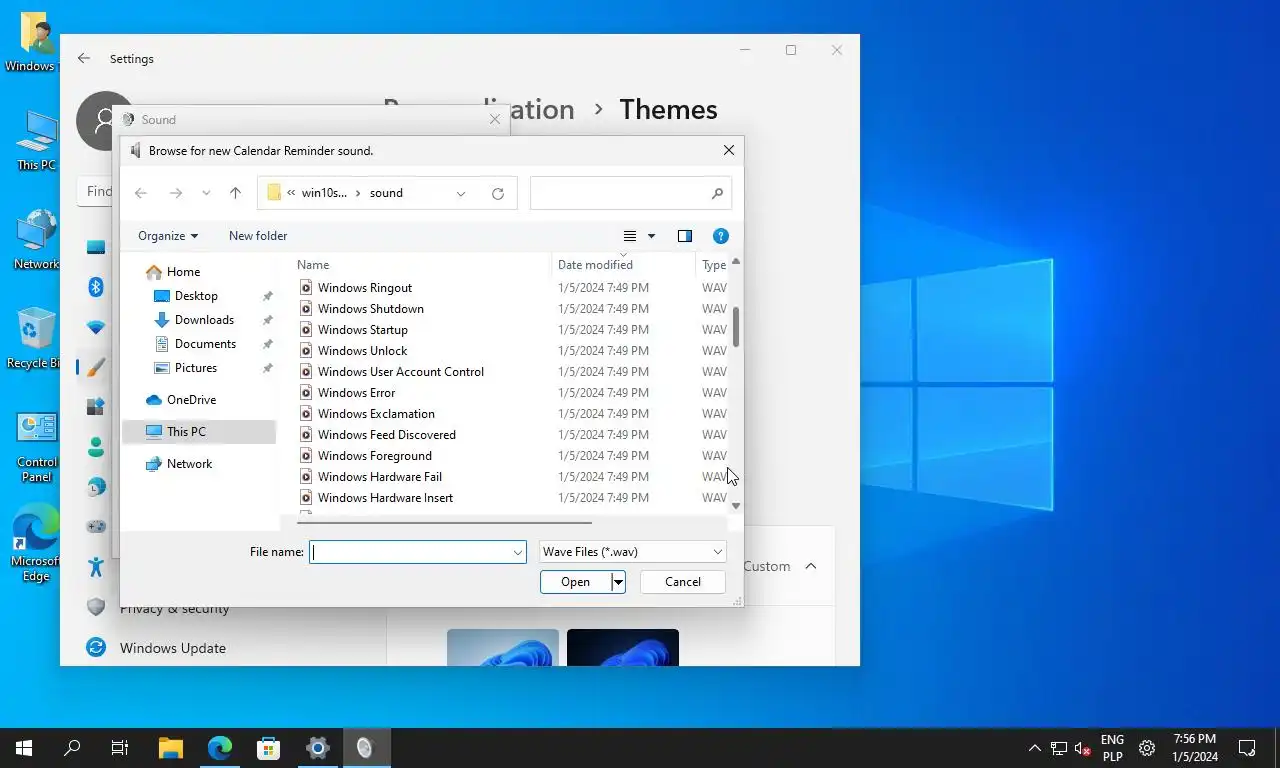
Task: Open the view options dropdown arrow
Action: coord(651,236)
